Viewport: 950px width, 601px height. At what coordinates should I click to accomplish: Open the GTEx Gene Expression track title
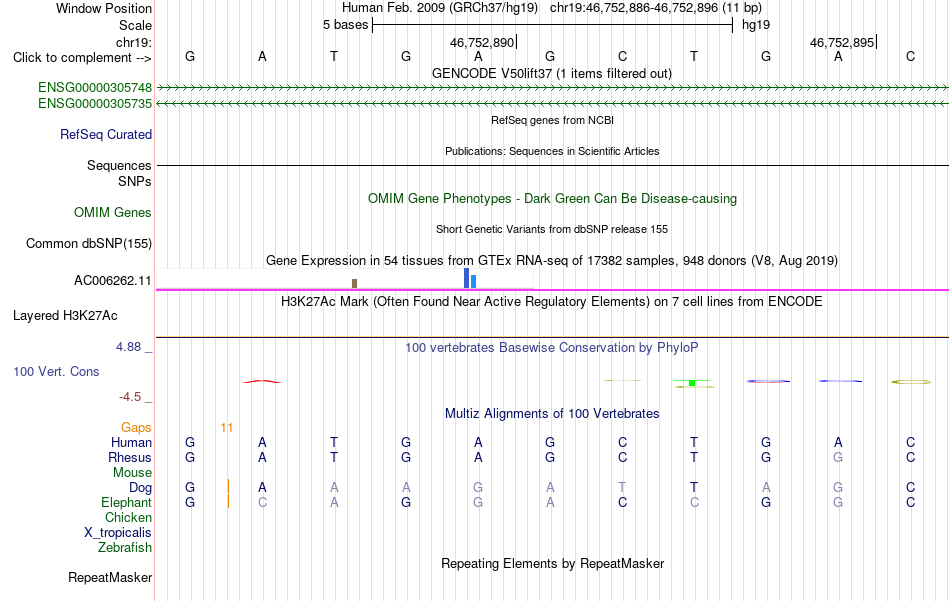[552, 261]
